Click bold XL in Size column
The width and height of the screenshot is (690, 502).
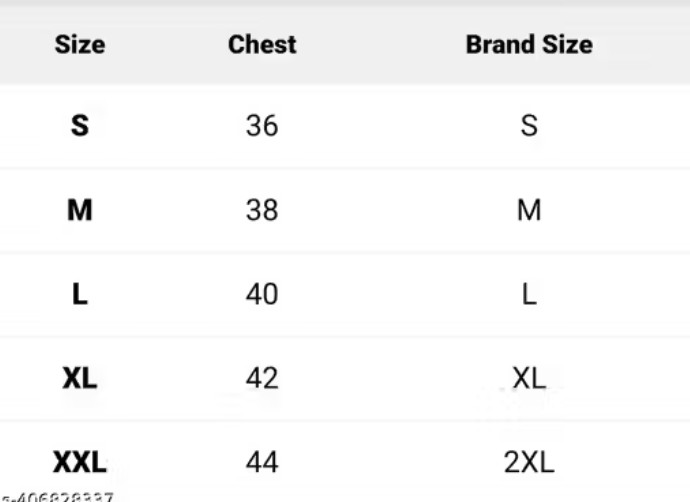[79, 378]
